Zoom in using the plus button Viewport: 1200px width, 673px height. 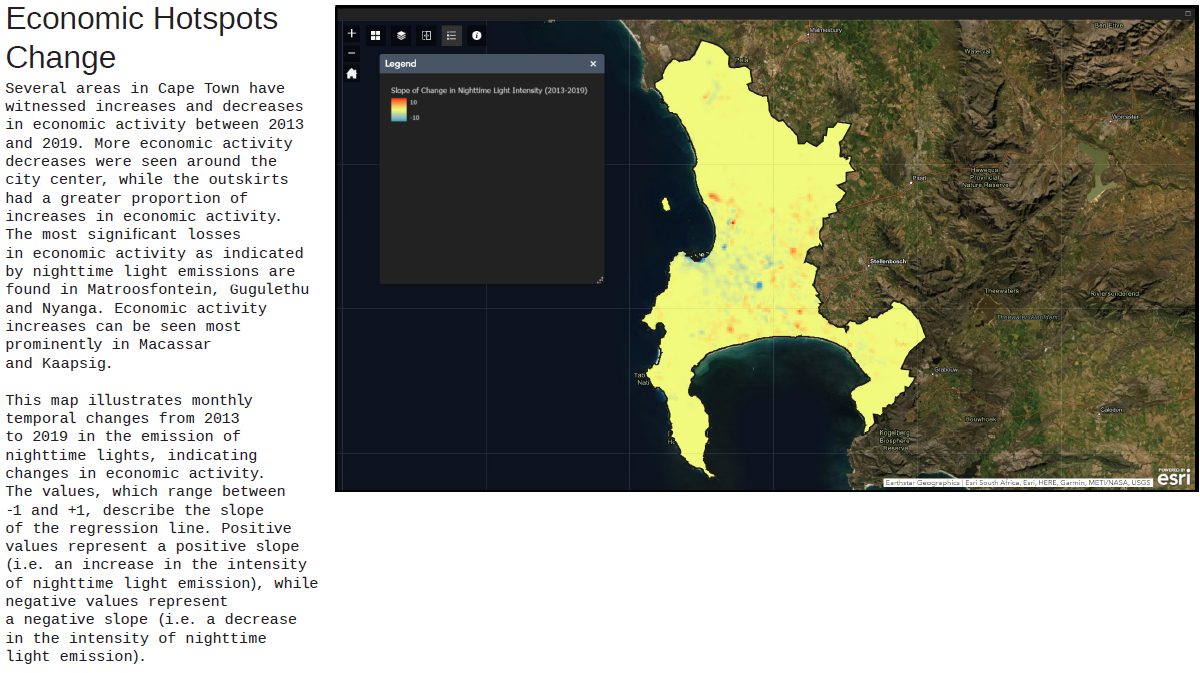[352, 33]
